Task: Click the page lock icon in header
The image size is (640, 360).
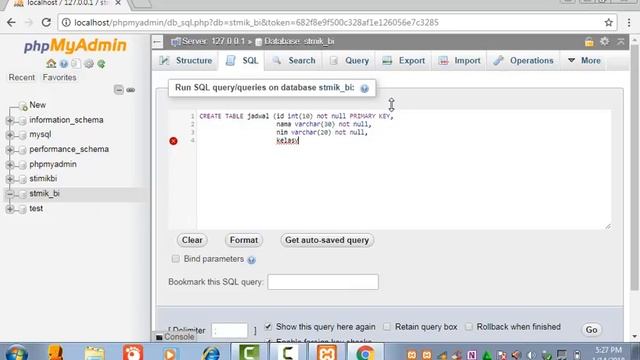Action: tap(589, 42)
